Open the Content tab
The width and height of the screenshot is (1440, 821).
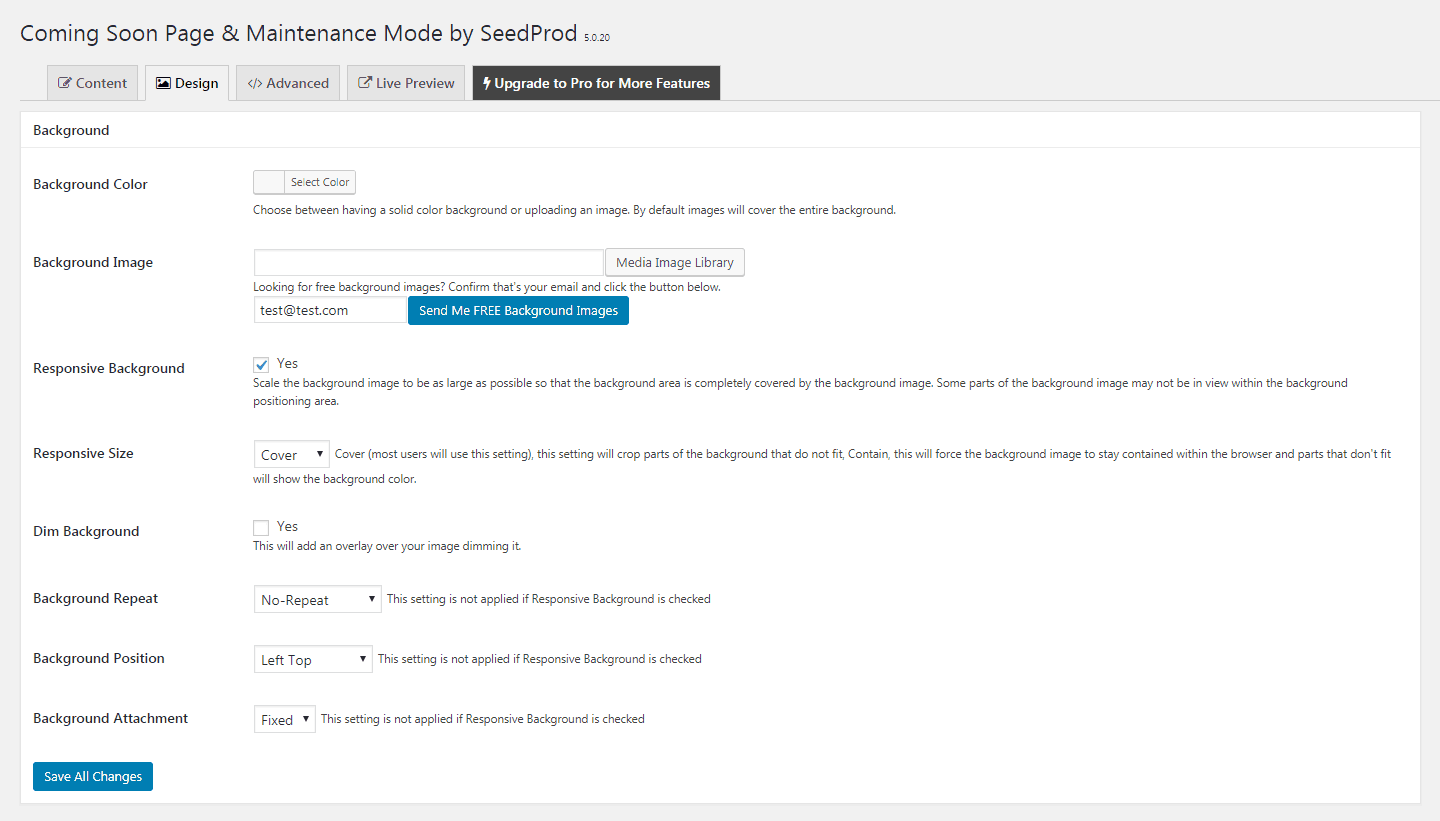click(92, 83)
